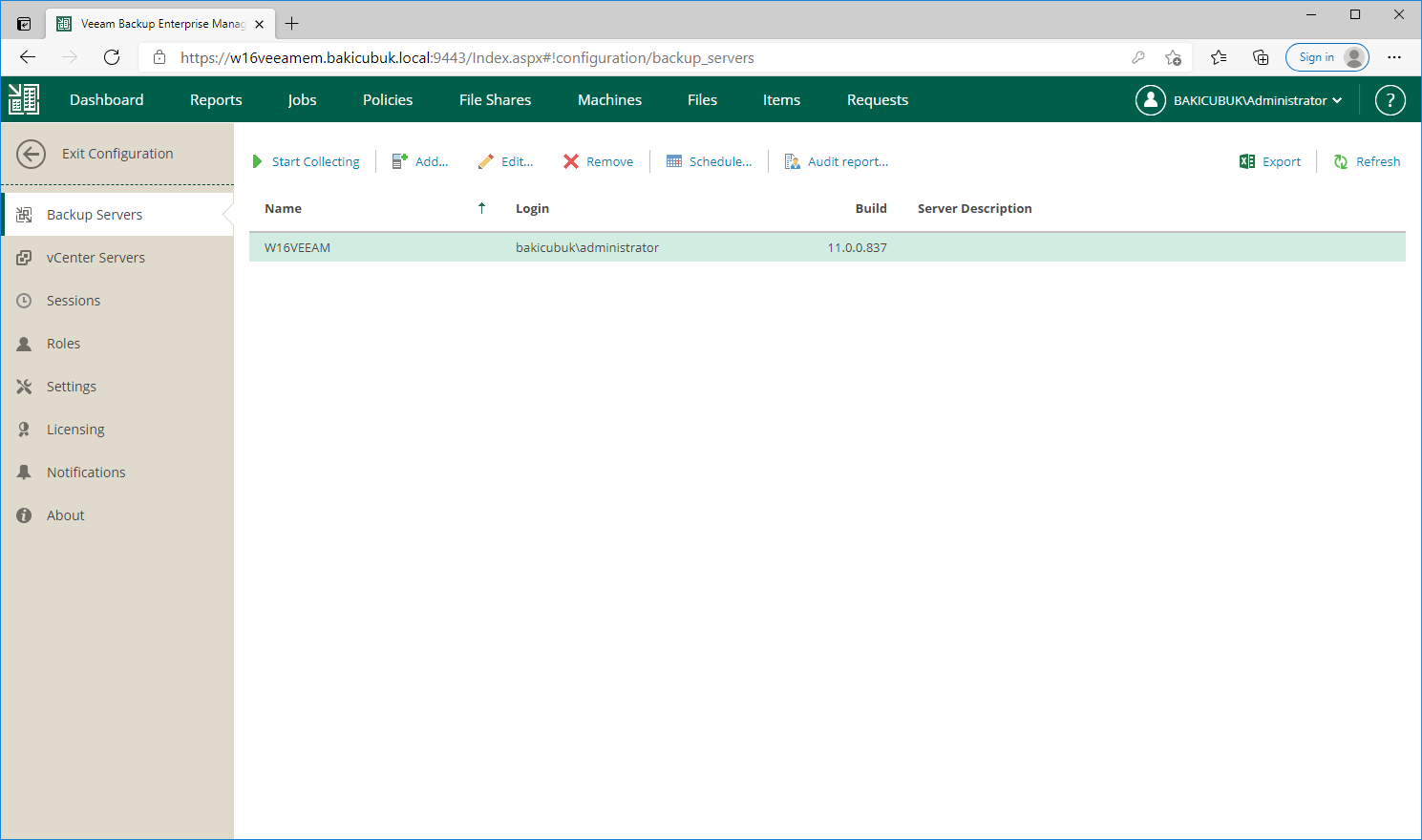Click the vCenter Servers sidebar icon
This screenshot has width=1422, height=840.
24,258
